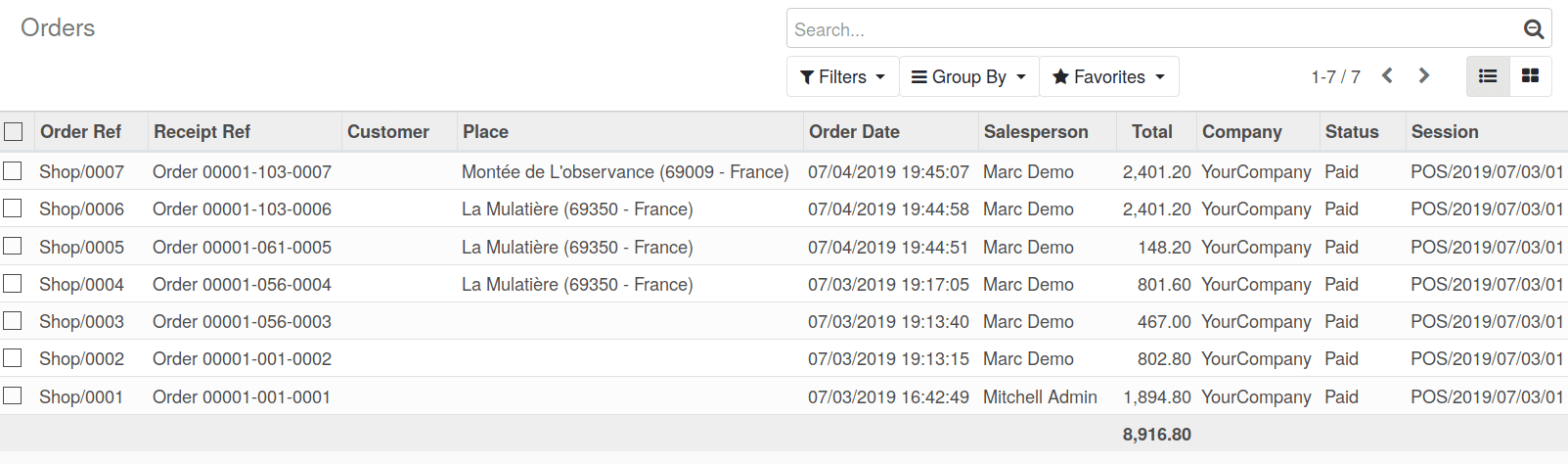Sort by Total column header

(x=1152, y=131)
